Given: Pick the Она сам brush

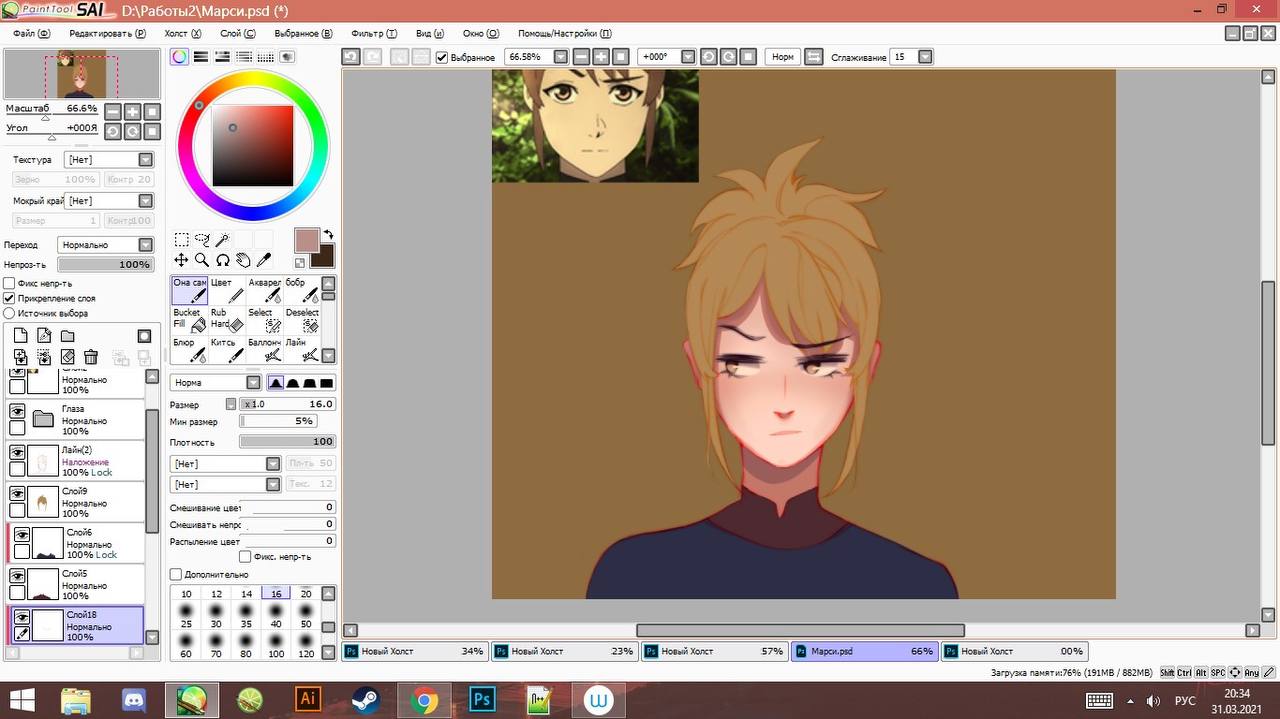Looking at the screenshot, I should coord(189,289).
